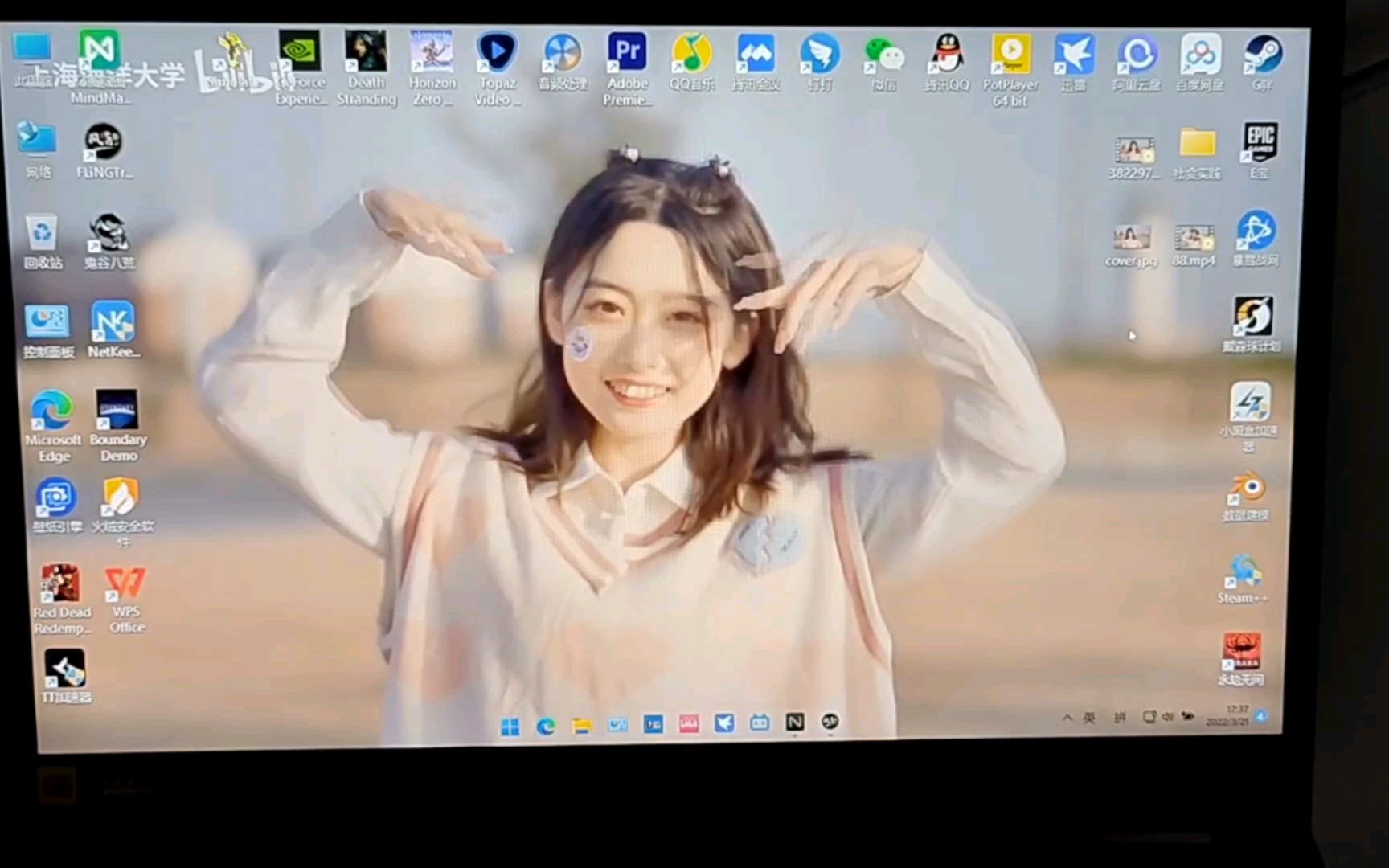Image resolution: width=1389 pixels, height=868 pixels.
Task: Open the Steam desktop shortcut
Action: (1263, 63)
